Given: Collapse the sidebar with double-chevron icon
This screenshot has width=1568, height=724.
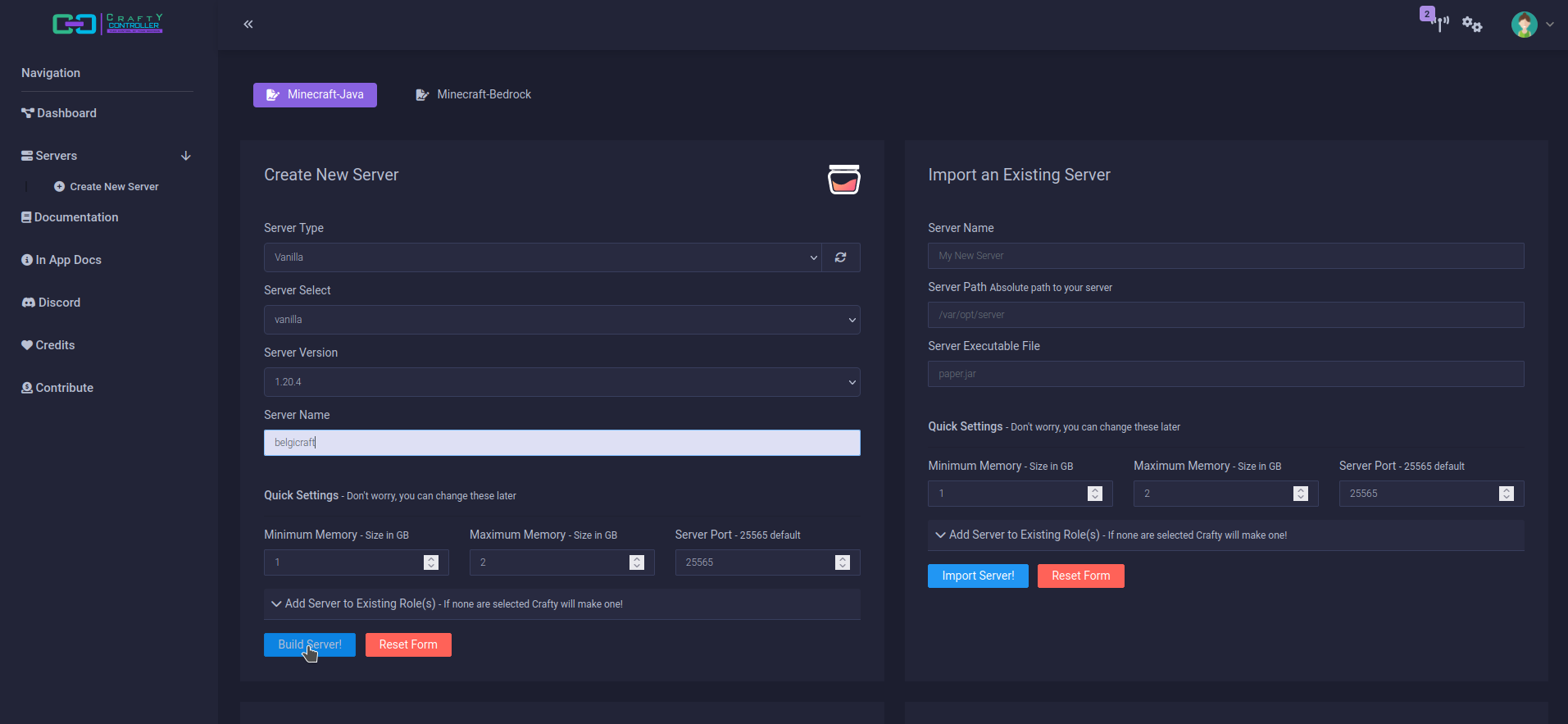Looking at the screenshot, I should click(x=248, y=25).
